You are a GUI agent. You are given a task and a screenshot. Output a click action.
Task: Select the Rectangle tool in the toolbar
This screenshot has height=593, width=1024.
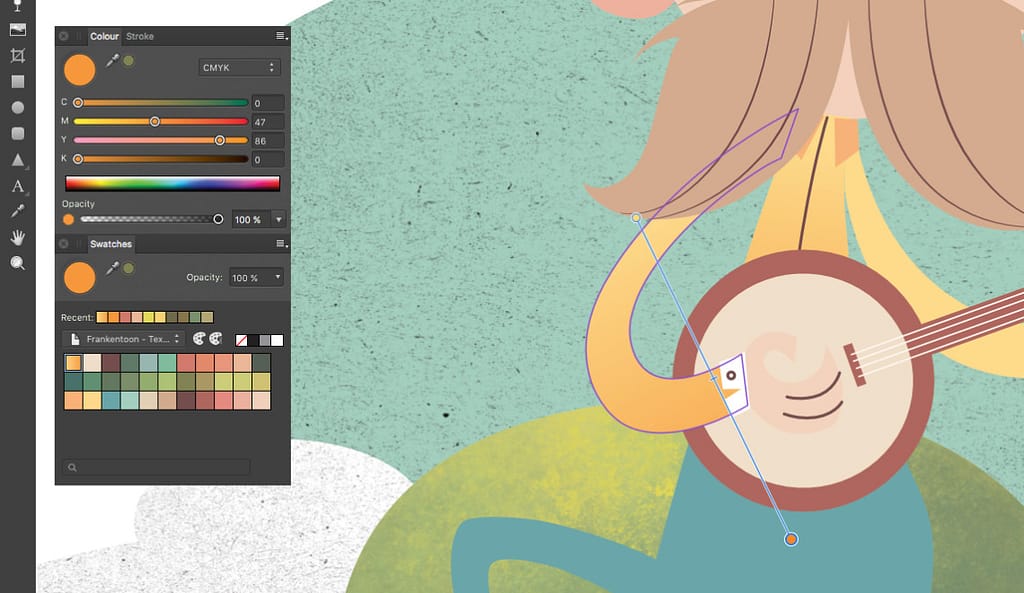tap(16, 80)
